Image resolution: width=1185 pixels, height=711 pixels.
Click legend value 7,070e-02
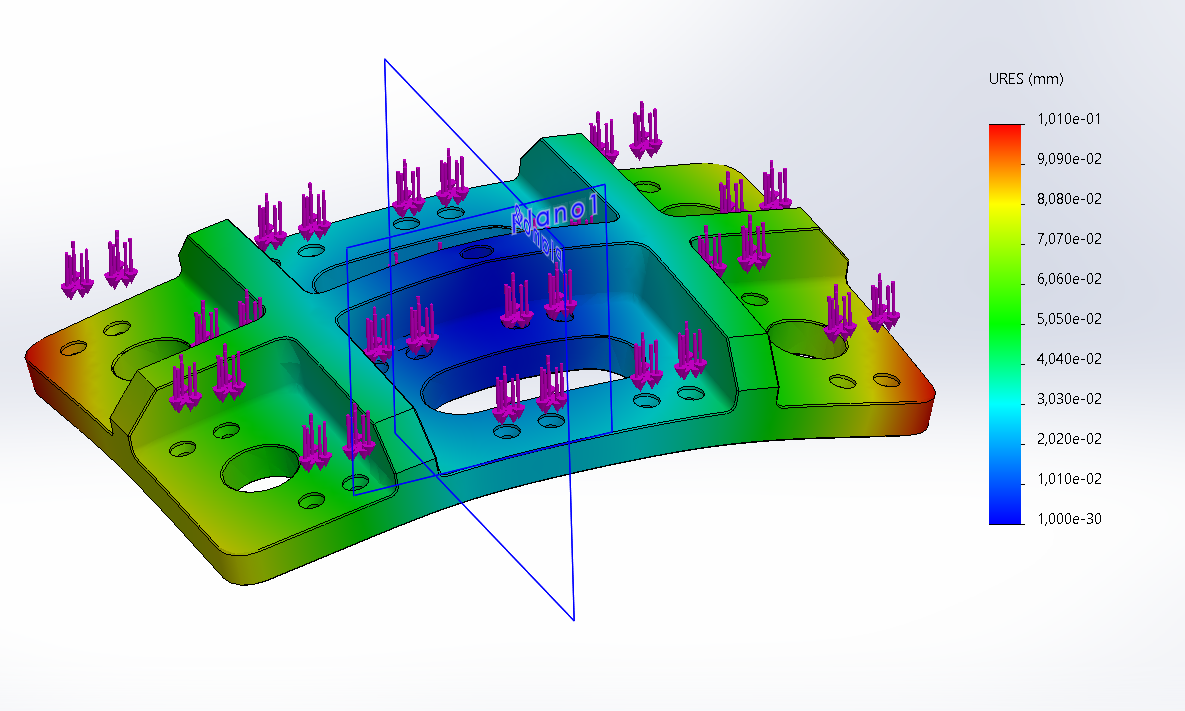tap(1069, 239)
